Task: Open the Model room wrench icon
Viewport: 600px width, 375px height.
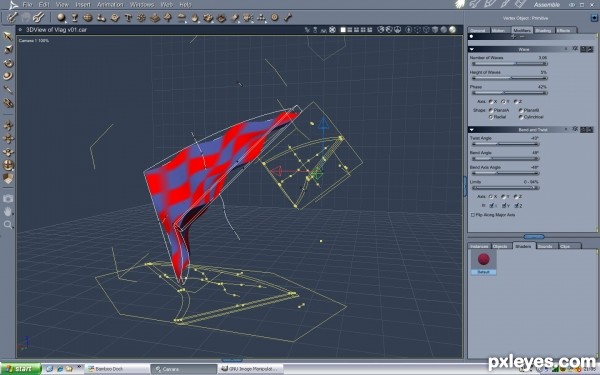Action: click(x=474, y=4)
